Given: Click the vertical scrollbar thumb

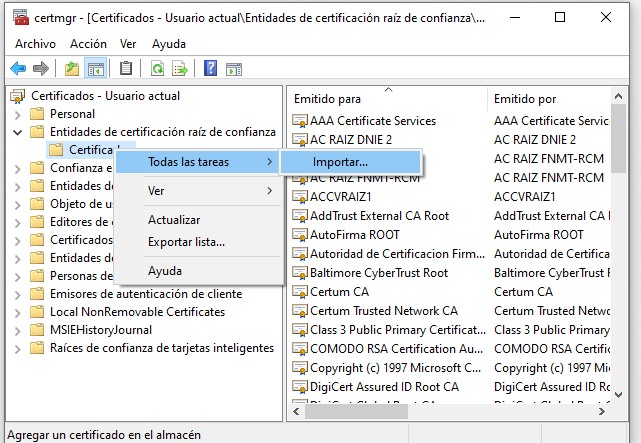Looking at the screenshot, I should tap(619, 139).
